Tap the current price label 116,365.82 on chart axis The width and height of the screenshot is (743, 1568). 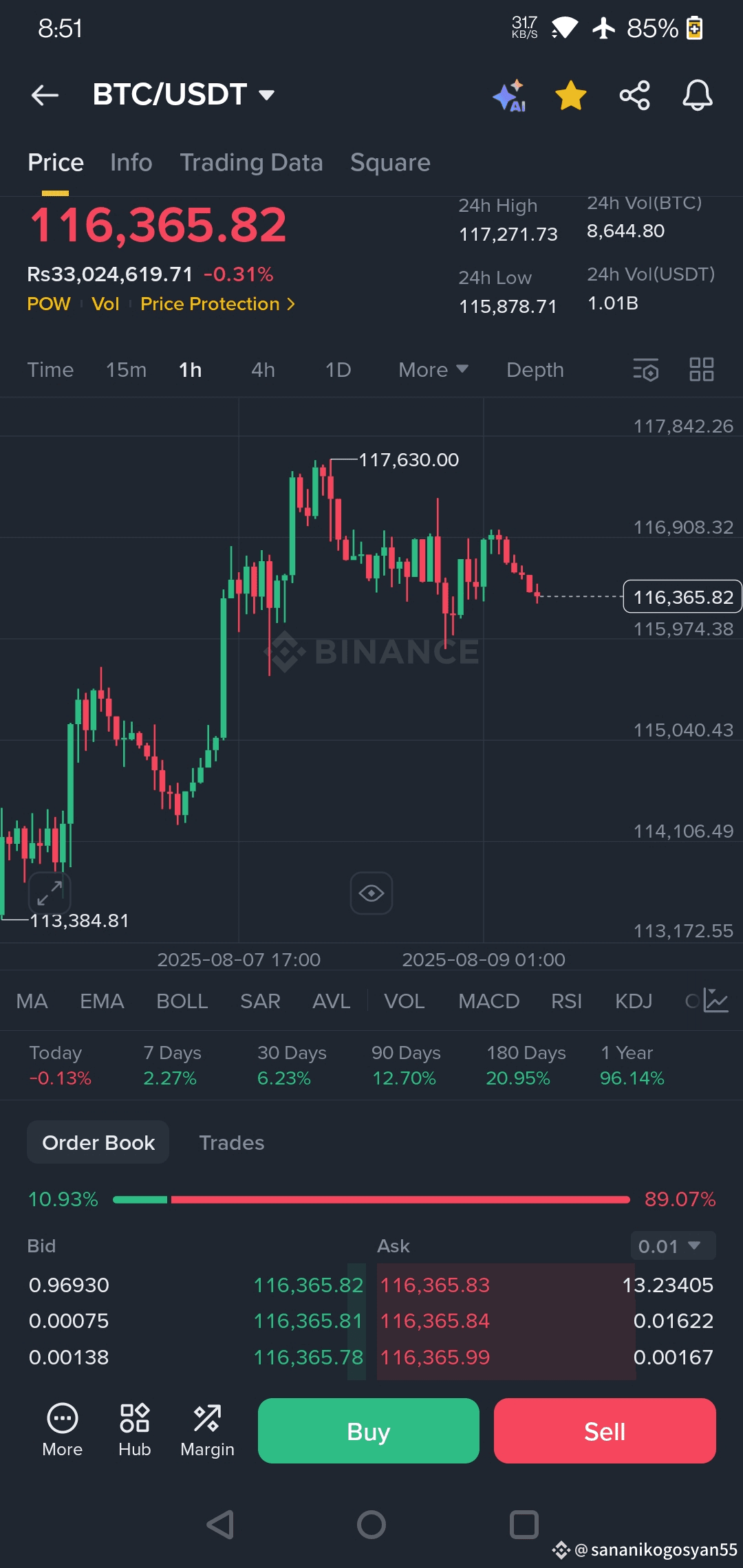pos(682,596)
